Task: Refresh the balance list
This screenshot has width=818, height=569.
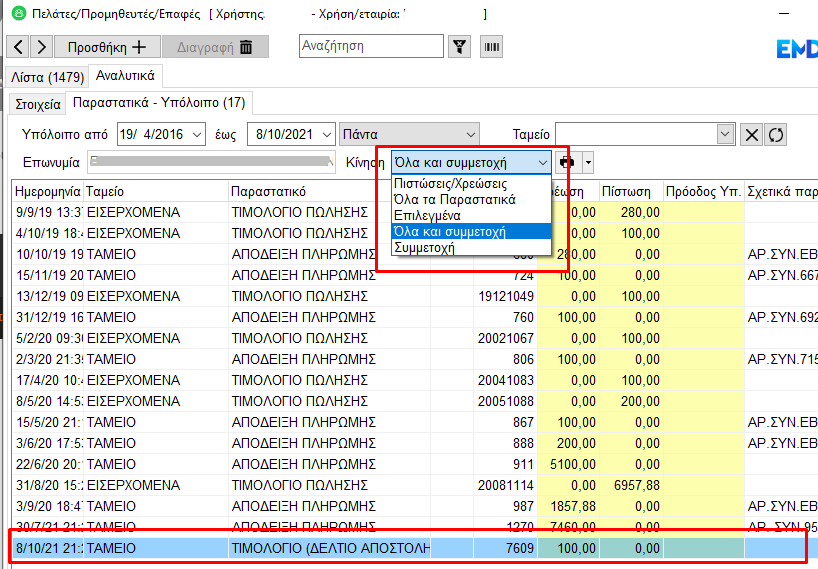Action: (774, 135)
